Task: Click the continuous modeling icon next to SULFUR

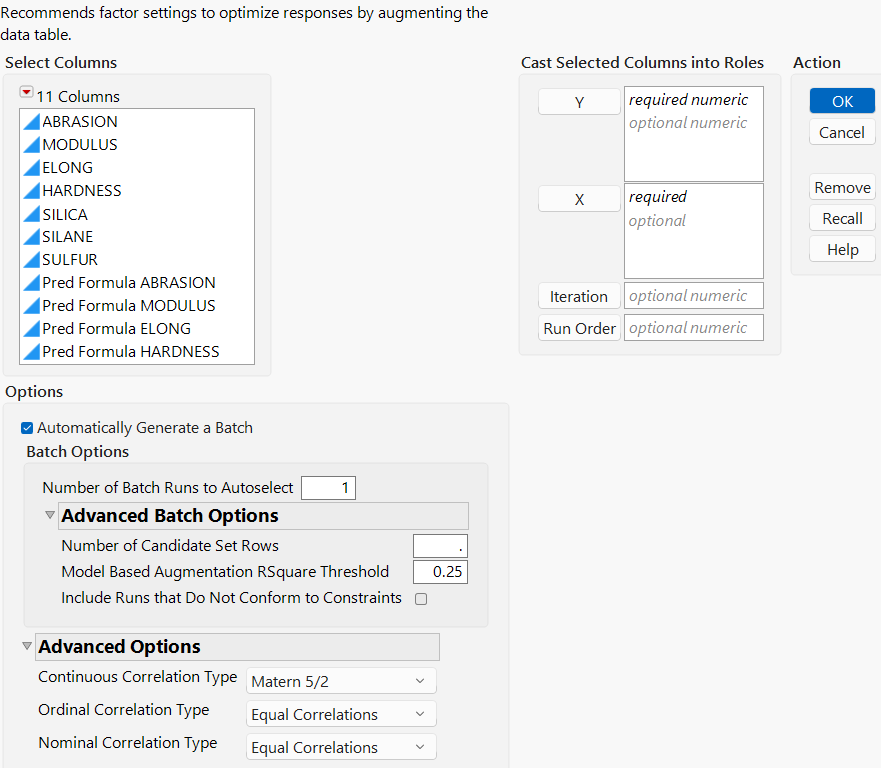Action: [34, 259]
